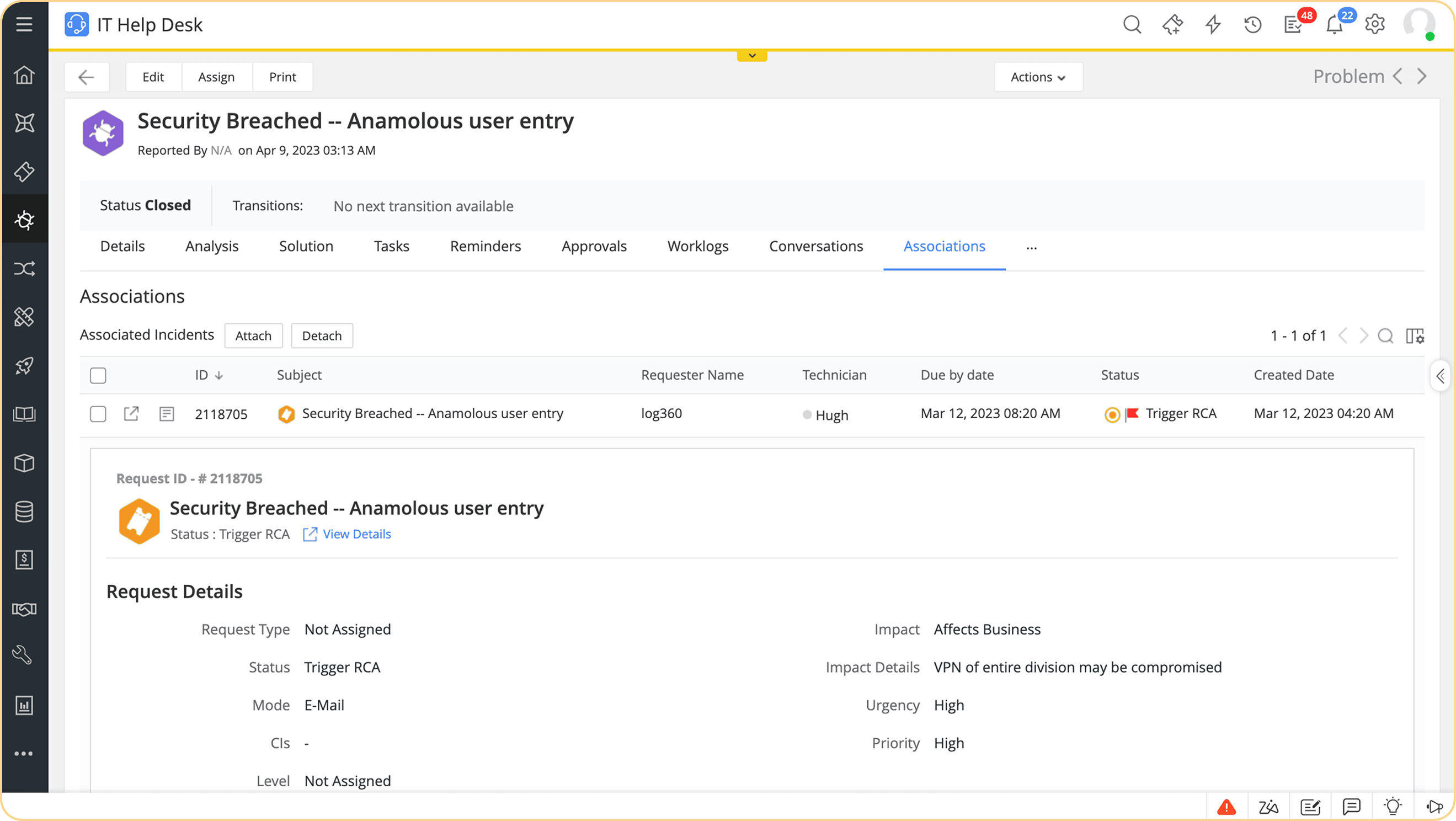Open the notifications bell icon
Viewport: 1456px width, 821px height.
[x=1334, y=25]
